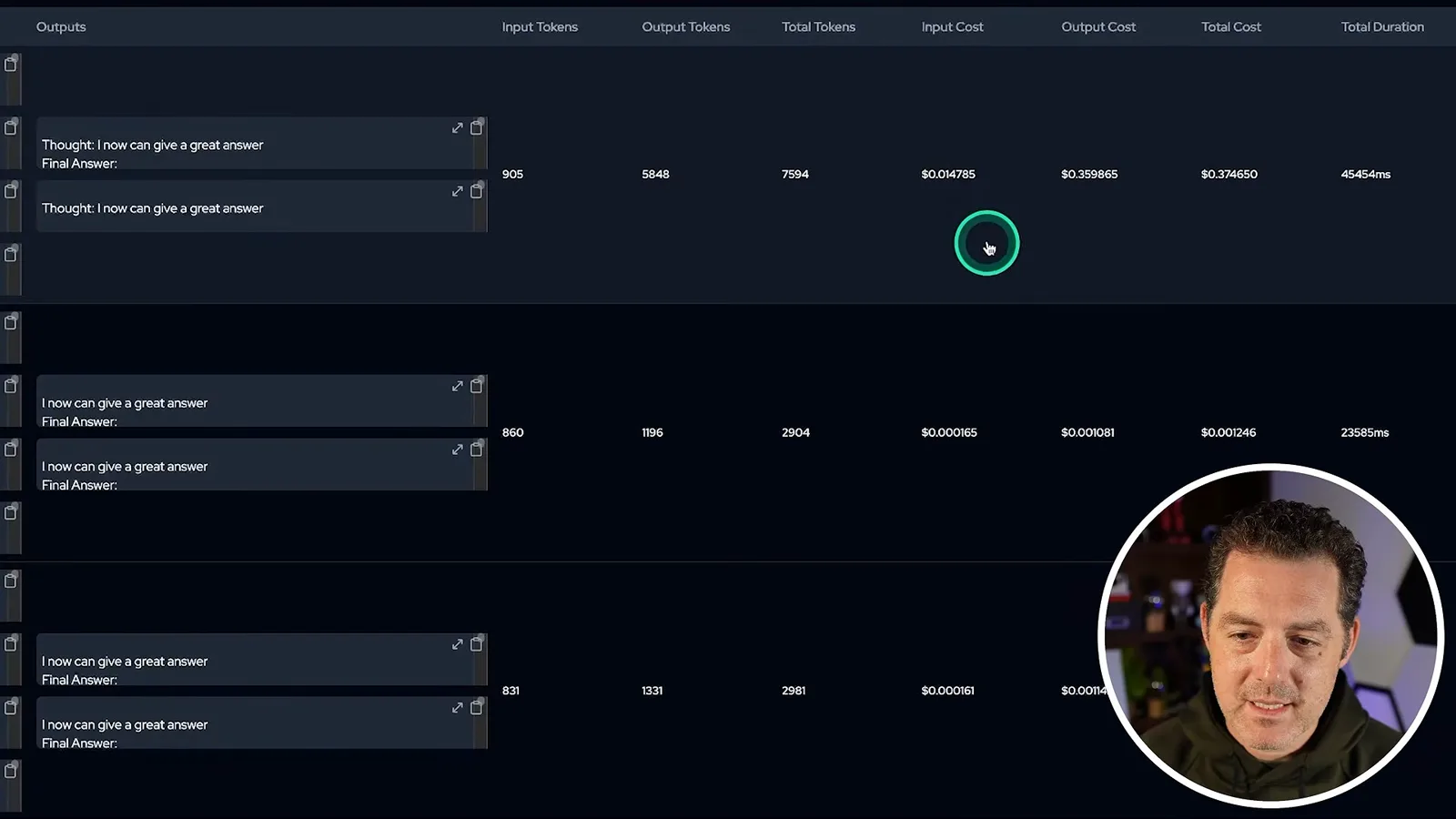The width and height of the screenshot is (1456, 819).
Task: Expand first output cell in 860-token row
Action: (458, 387)
